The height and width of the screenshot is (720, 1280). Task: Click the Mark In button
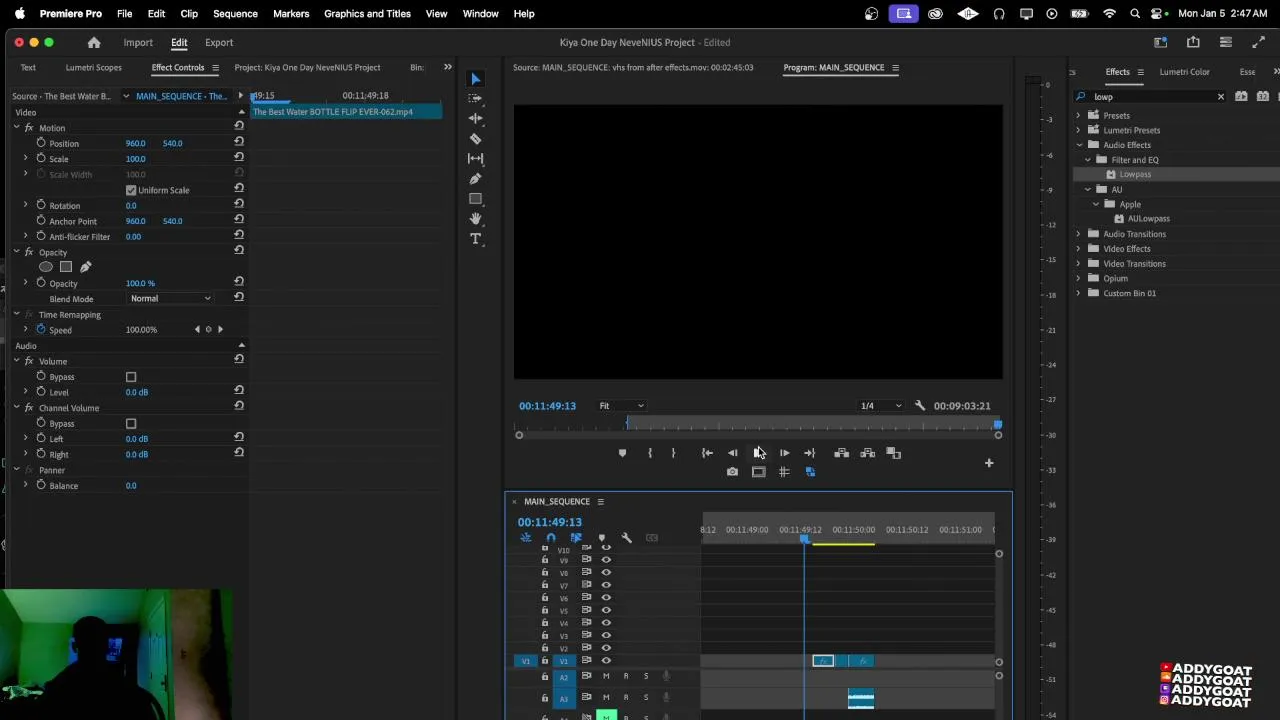[x=650, y=453]
